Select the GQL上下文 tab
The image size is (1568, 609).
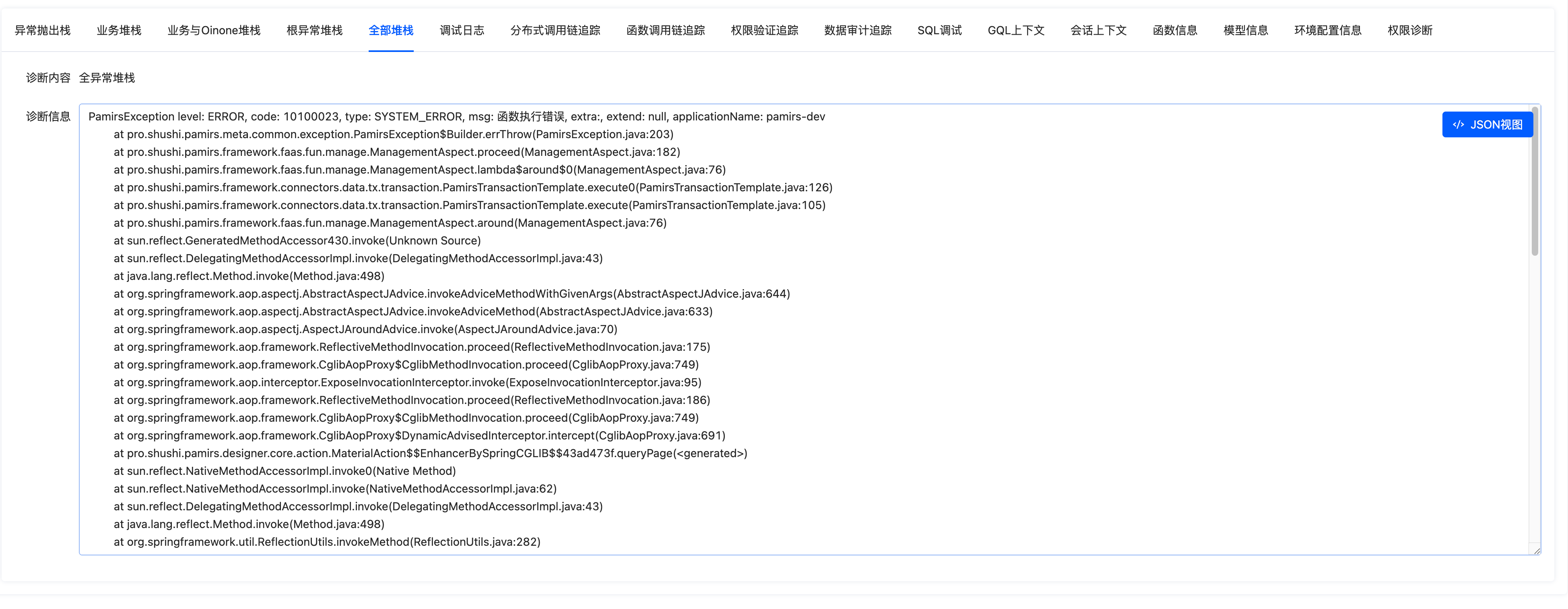pos(1015,31)
